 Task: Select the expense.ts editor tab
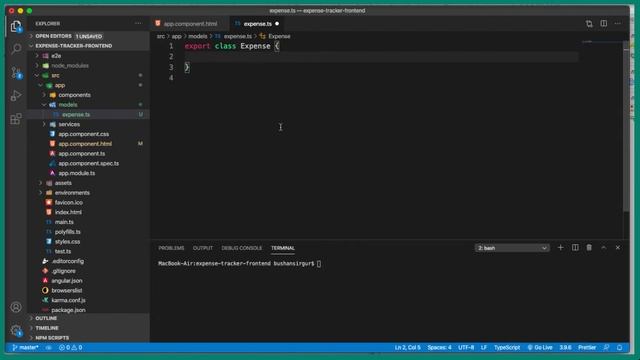point(258,24)
